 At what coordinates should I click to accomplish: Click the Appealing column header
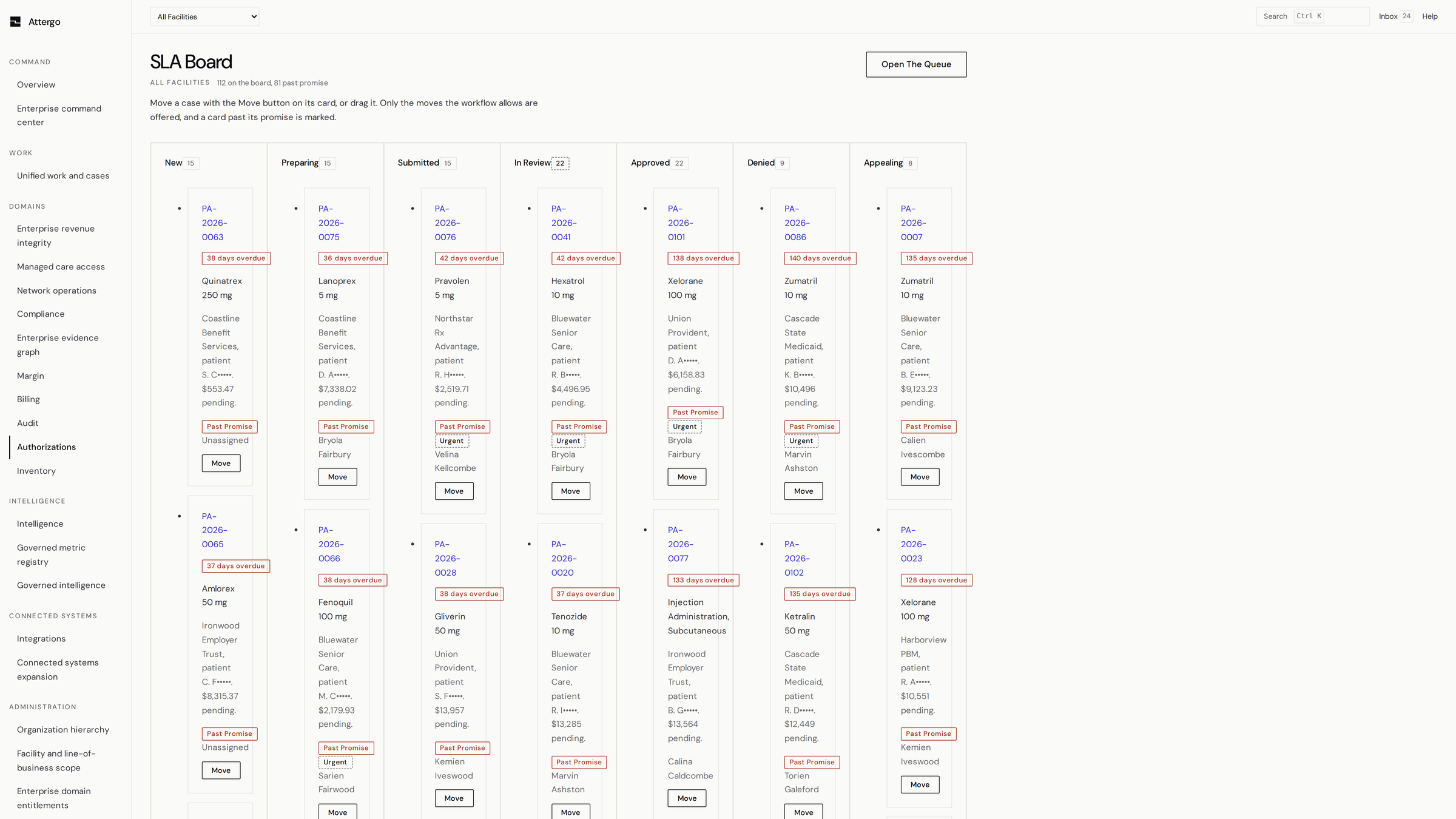click(883, 163)
